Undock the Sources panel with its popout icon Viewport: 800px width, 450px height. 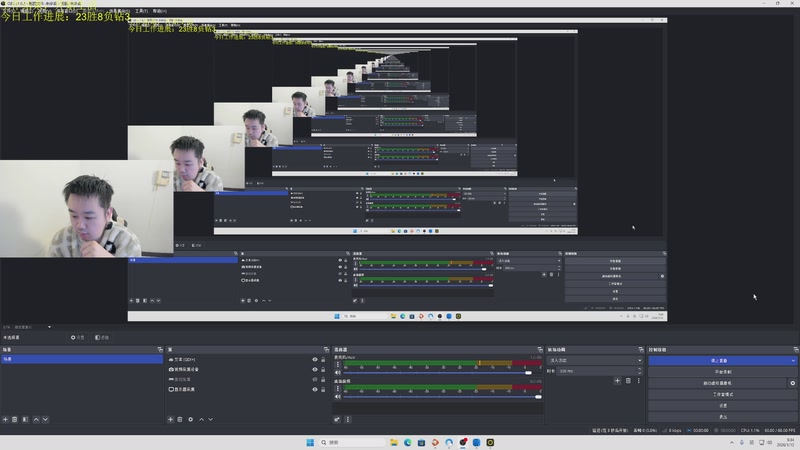coord(326,349)
